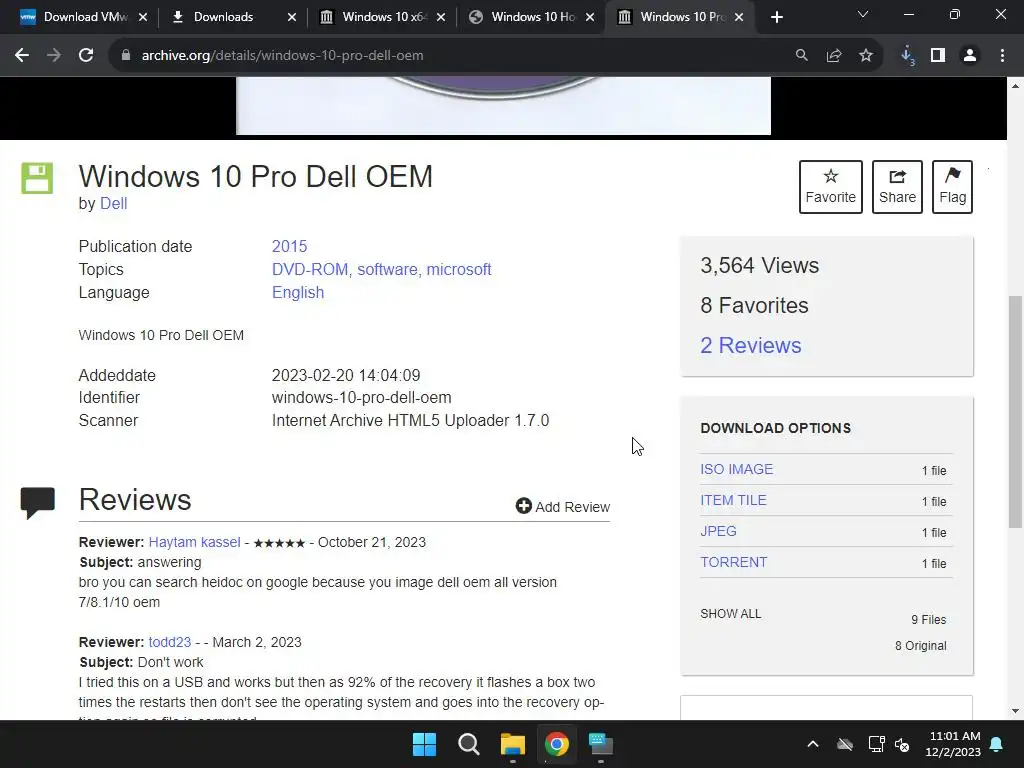Open a new browser tab
Image resolution: width=1024 pixels, height=768 pixels.
click(776, 17)
